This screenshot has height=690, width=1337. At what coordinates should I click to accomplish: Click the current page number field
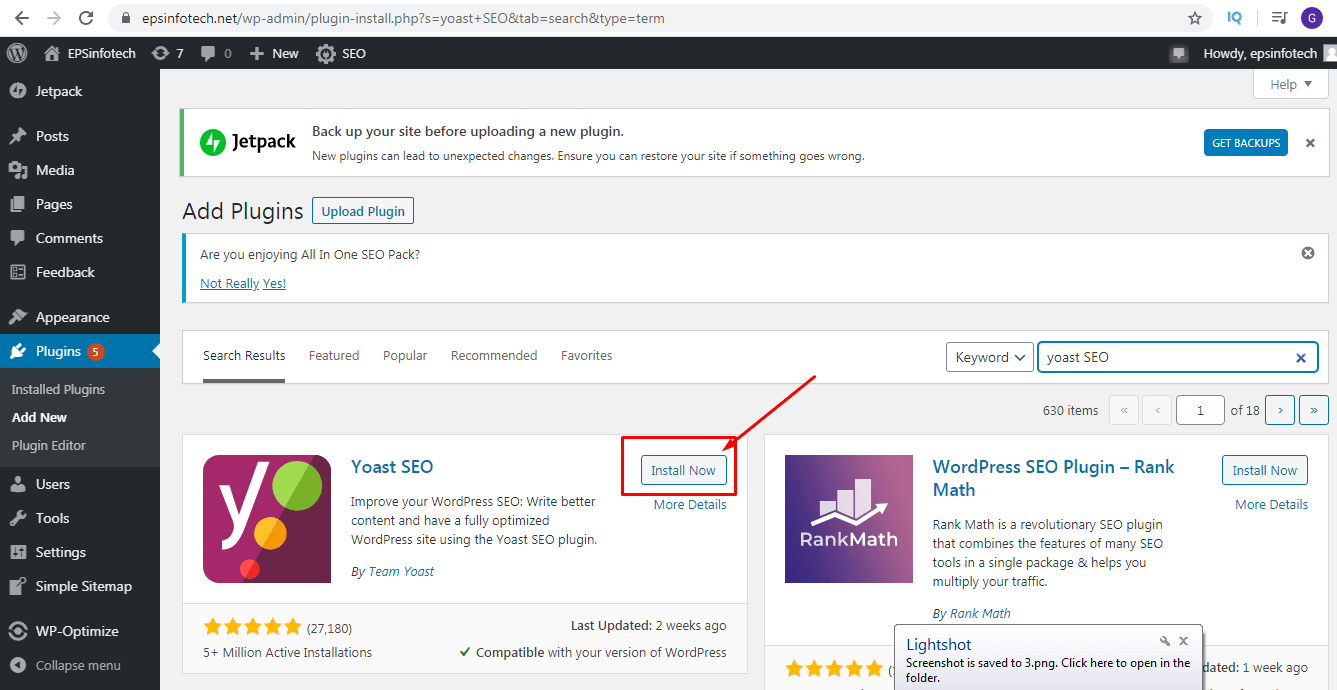click(x=1200, y=410)
